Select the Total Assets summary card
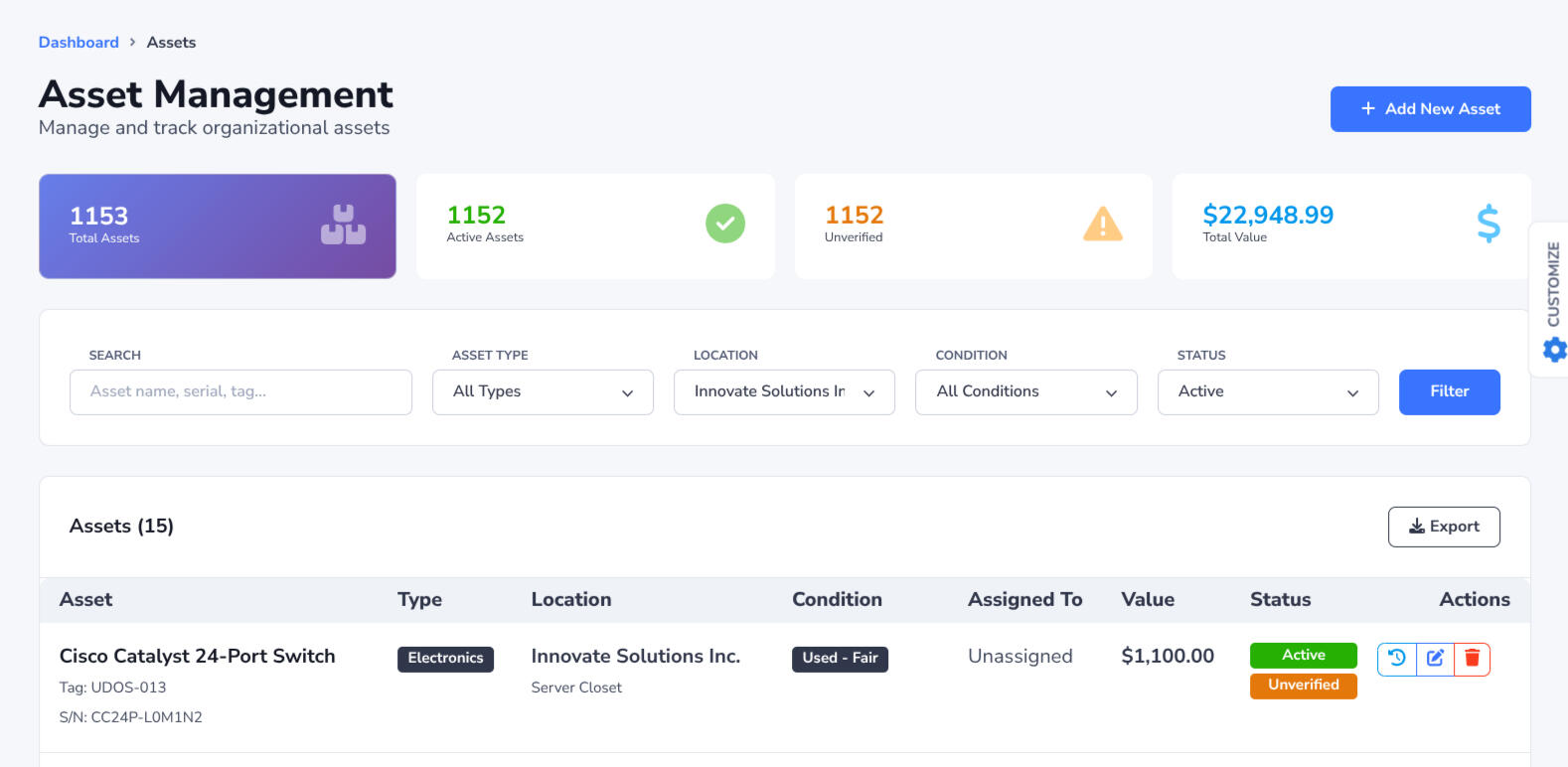Screen dimensions: 1568x767 [218, 227]
